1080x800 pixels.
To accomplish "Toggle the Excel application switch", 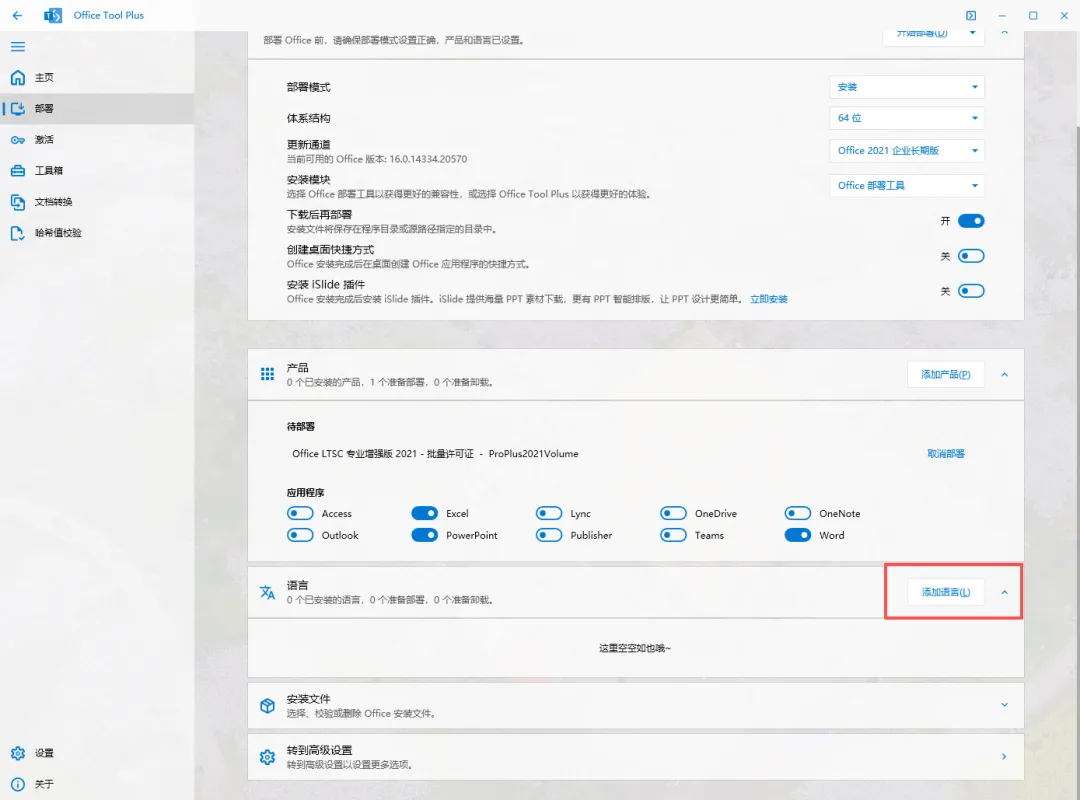I will pos(424,513).
